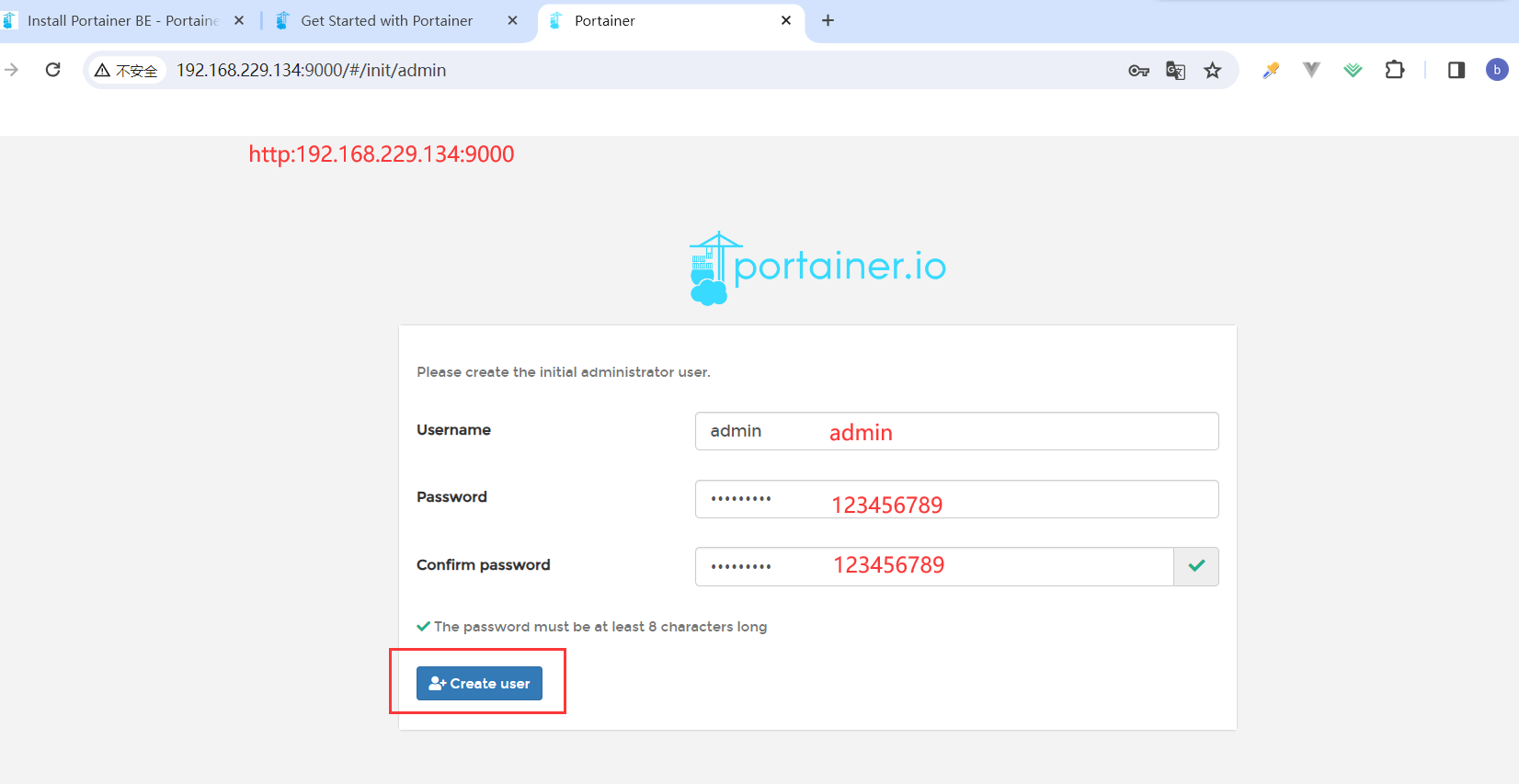Open the profile avatar menu
The height and width of the screenshot is (784, 1519).
click(x=1497, y=70)
